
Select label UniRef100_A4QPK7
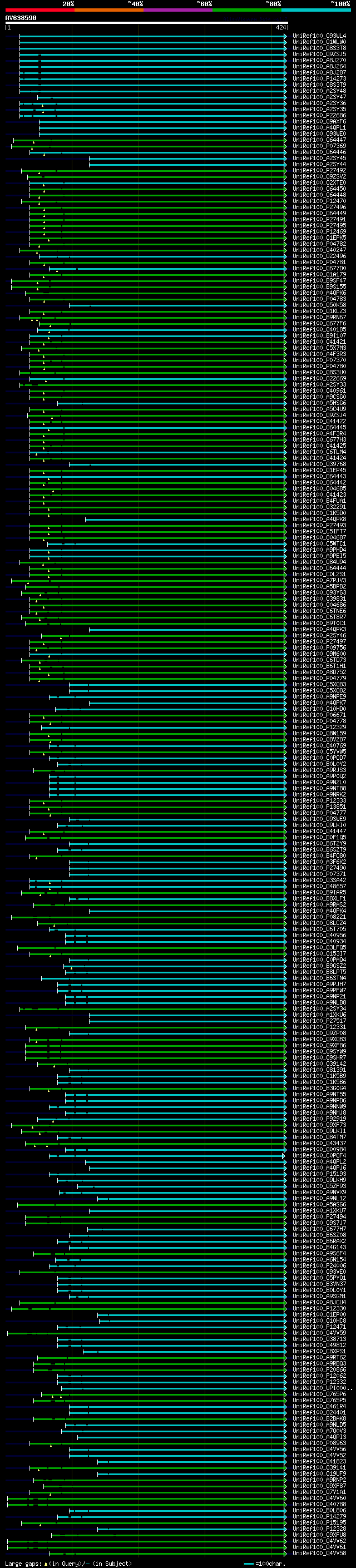click(319, 703)
